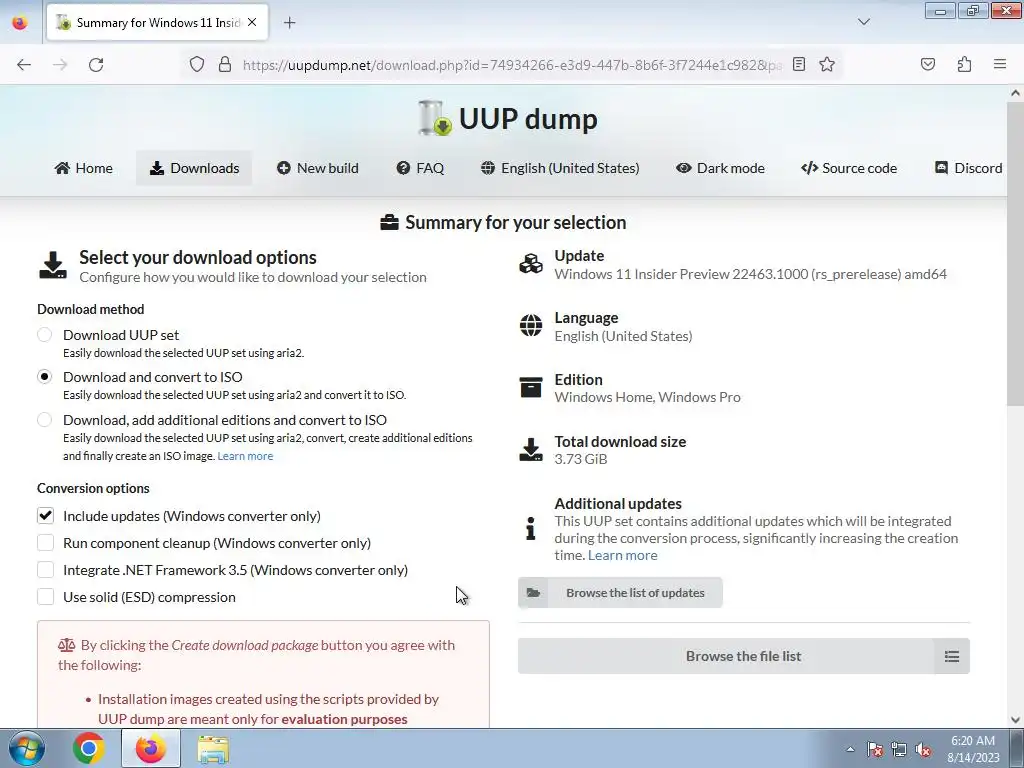1024x768 pixels.
Task: Open the Firefox hamburger application menu
Action: point(1000,64)
